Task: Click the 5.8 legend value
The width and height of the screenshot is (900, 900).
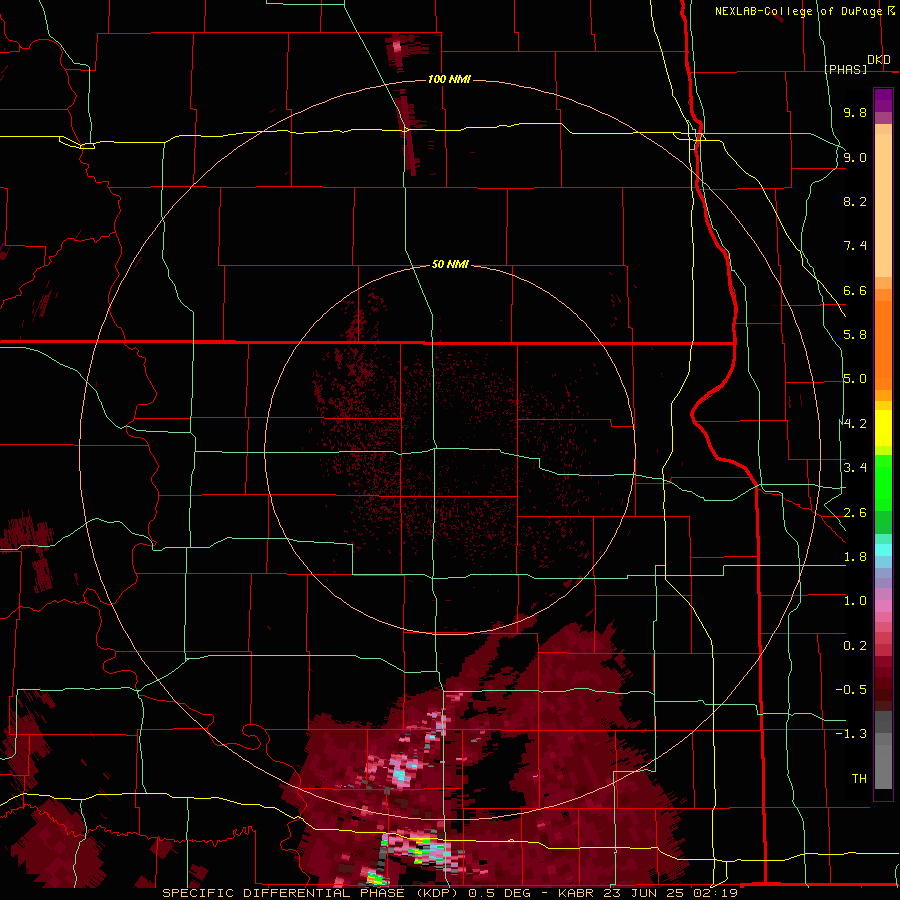Action: (x=855, y=335)
